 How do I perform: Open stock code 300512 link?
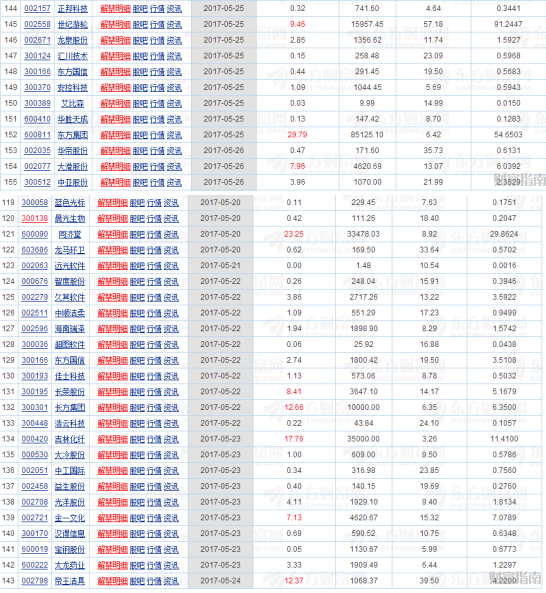[x=37, y=182]
